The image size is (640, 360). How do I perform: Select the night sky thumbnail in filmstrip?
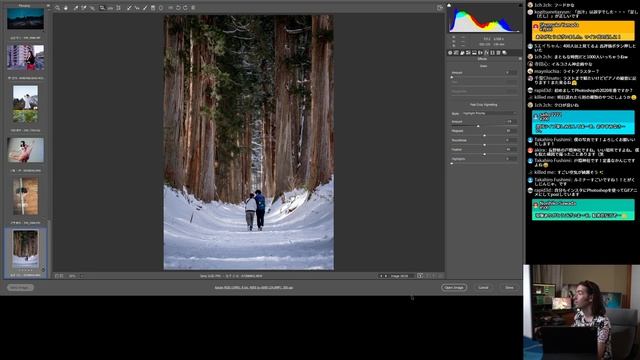coord(25,19)
